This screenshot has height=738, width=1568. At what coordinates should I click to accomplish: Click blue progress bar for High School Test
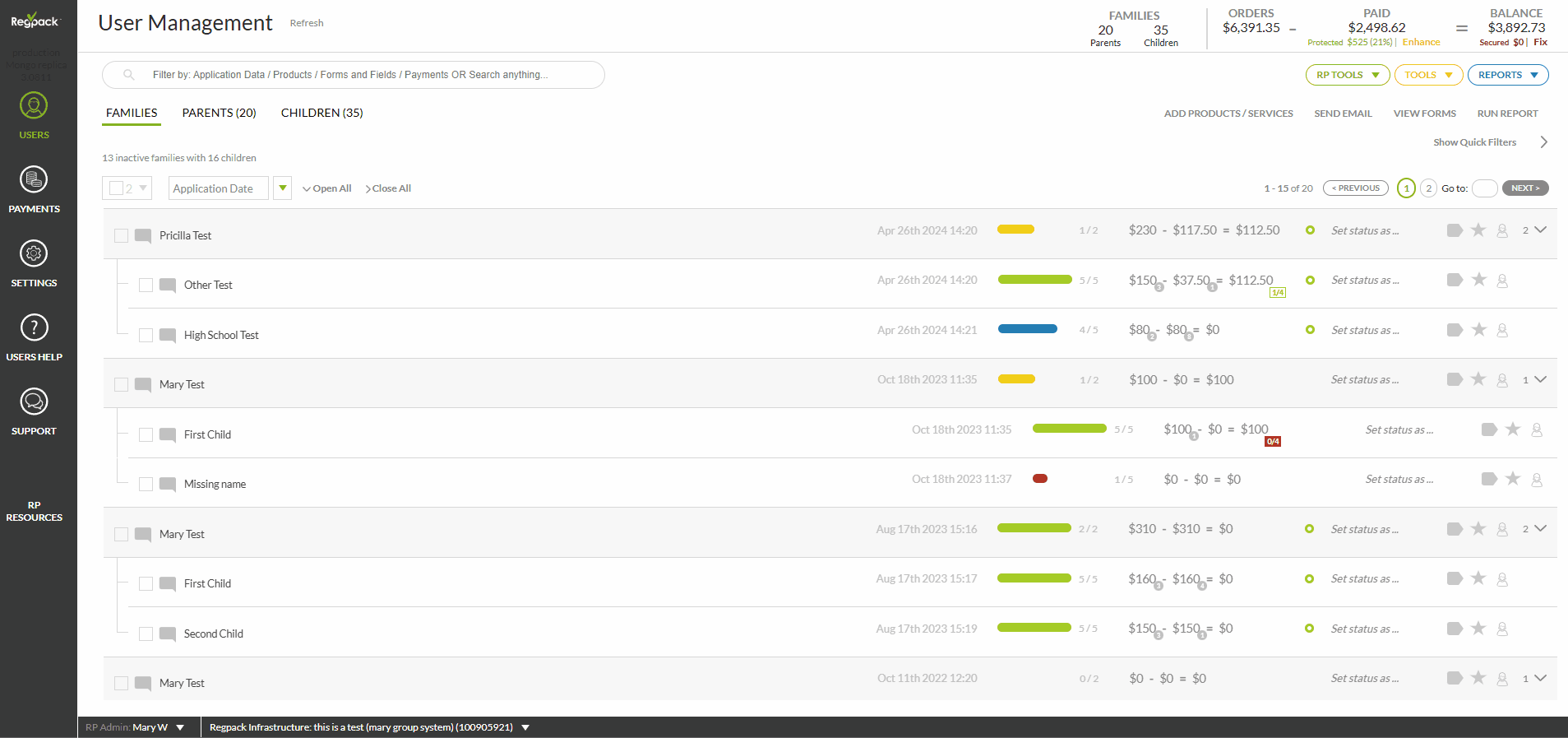(1027, 329)
